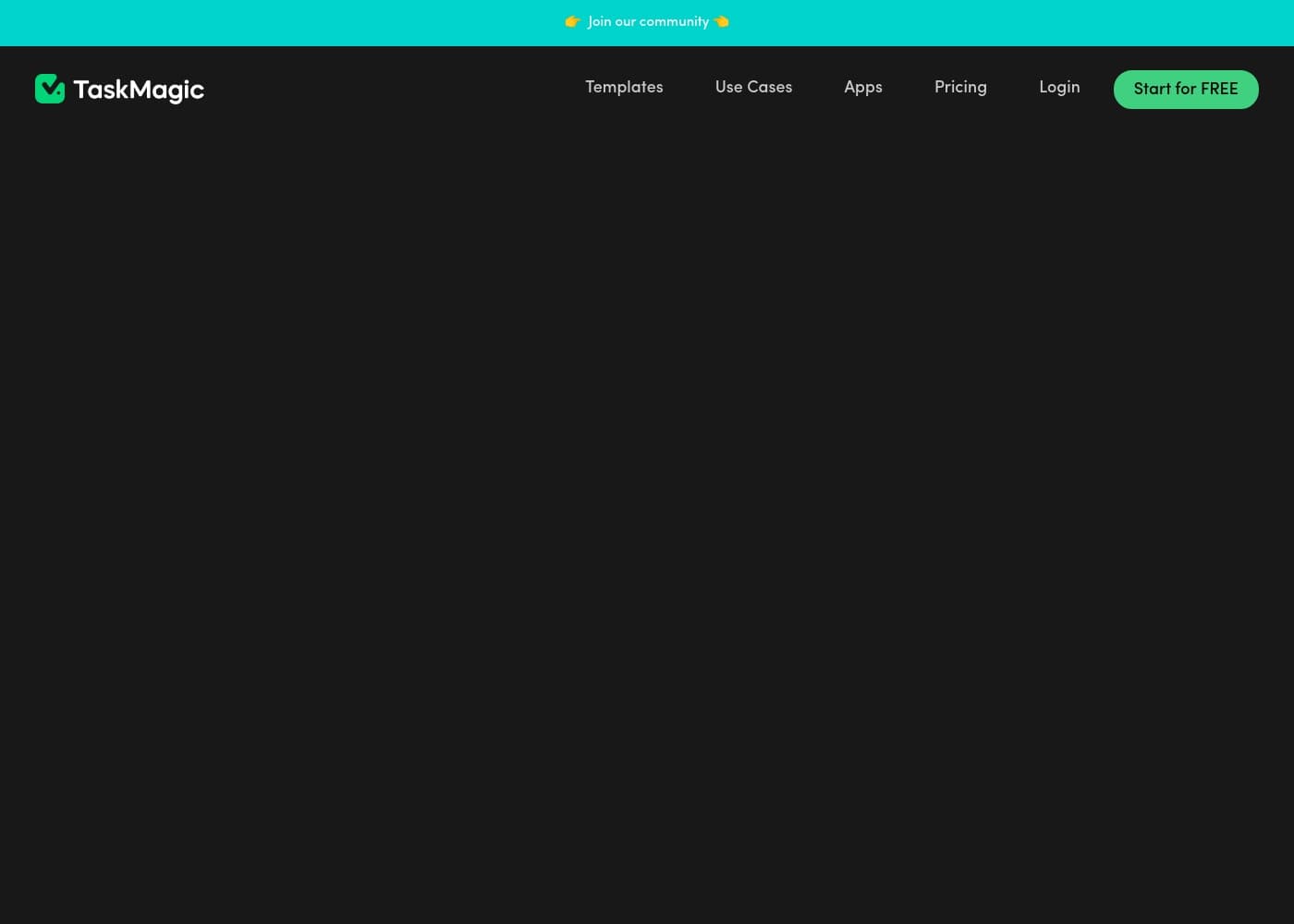The width and height of the screenshot is (1294, 924).
Task: Click the teal announcement banner
Action: pos(647,22)
